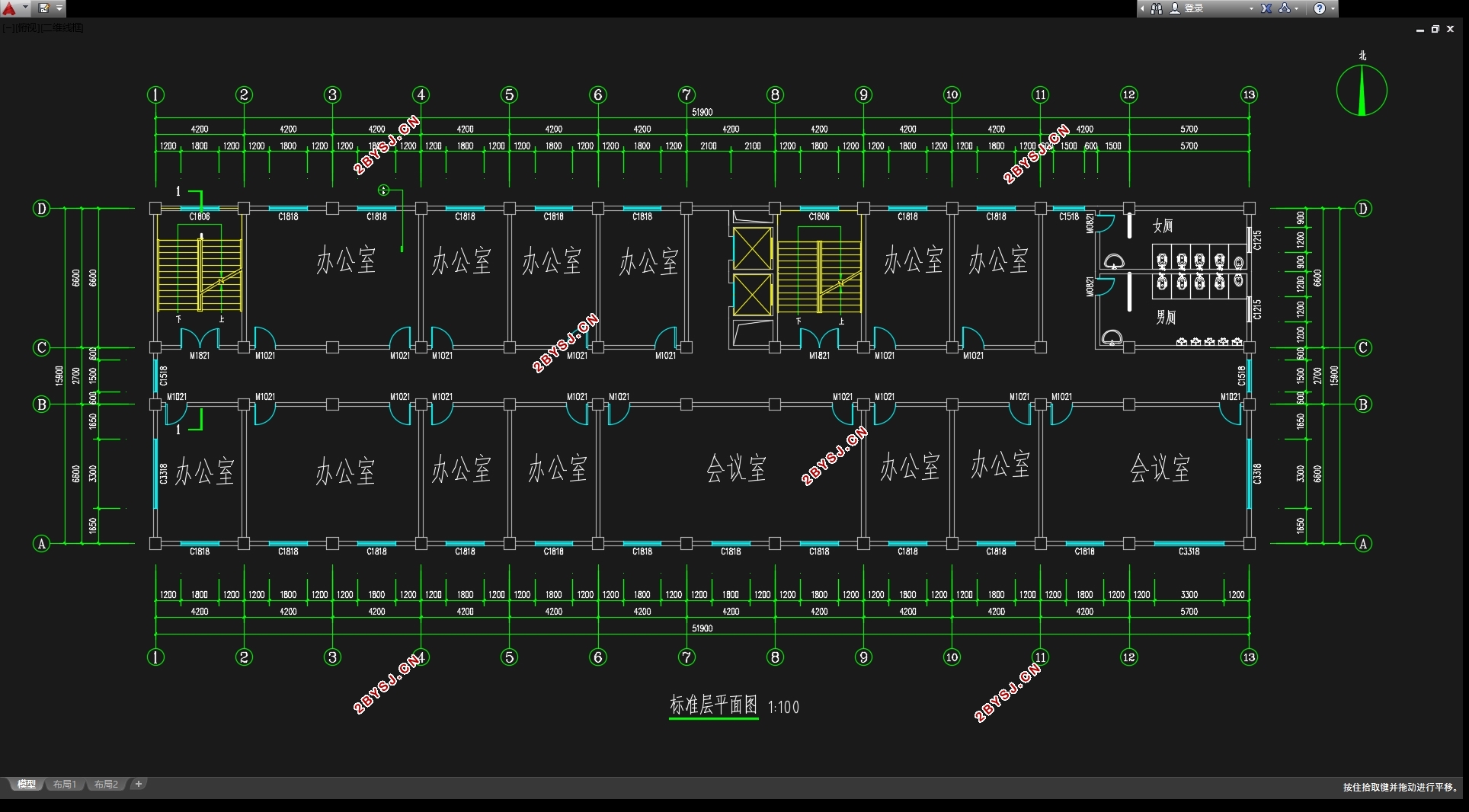Open the Help question mark icon

[x=1320, y=8]
